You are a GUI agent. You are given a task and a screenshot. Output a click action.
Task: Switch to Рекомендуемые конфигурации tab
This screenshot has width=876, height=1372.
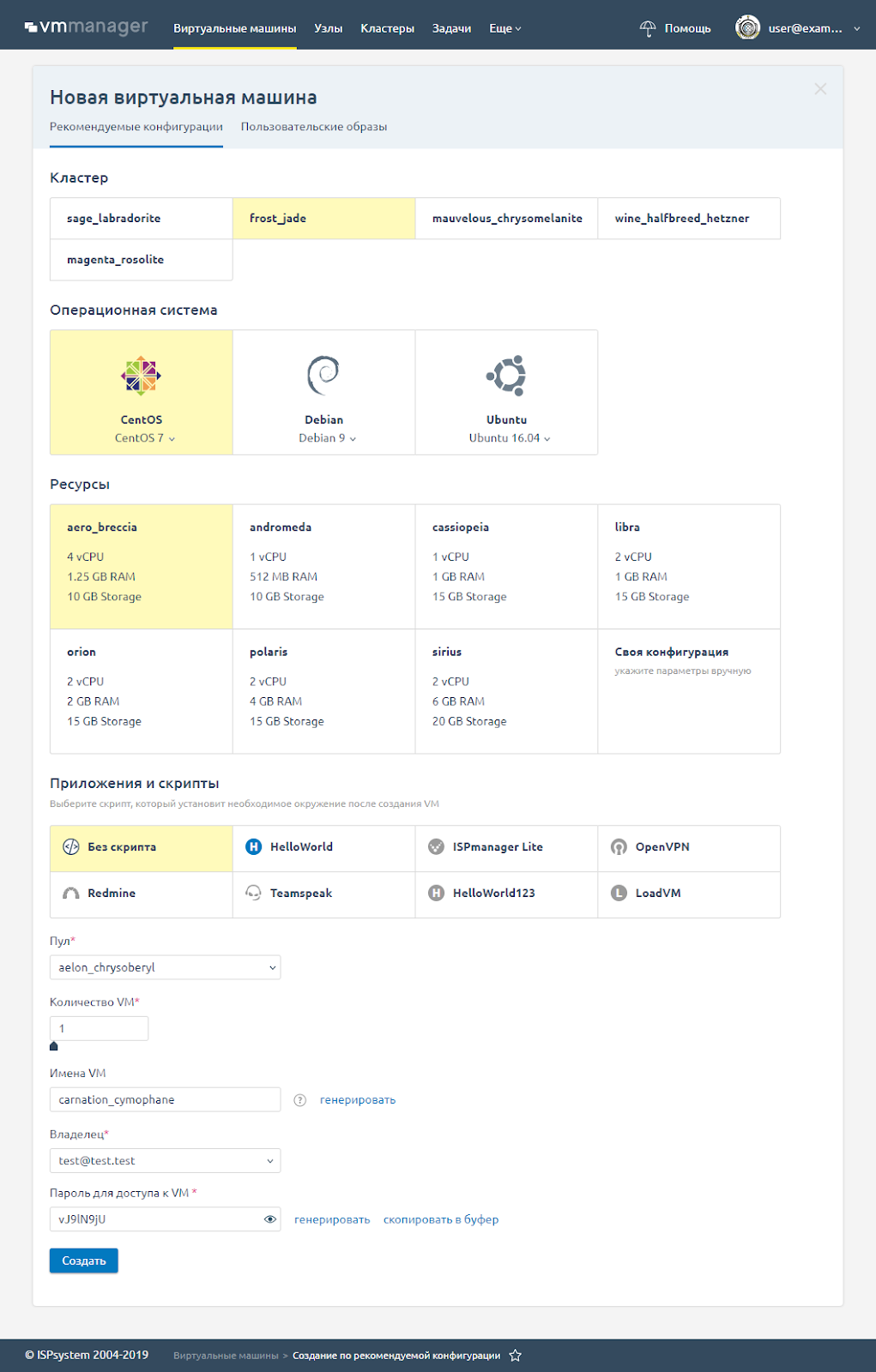(x=136, y=127)
